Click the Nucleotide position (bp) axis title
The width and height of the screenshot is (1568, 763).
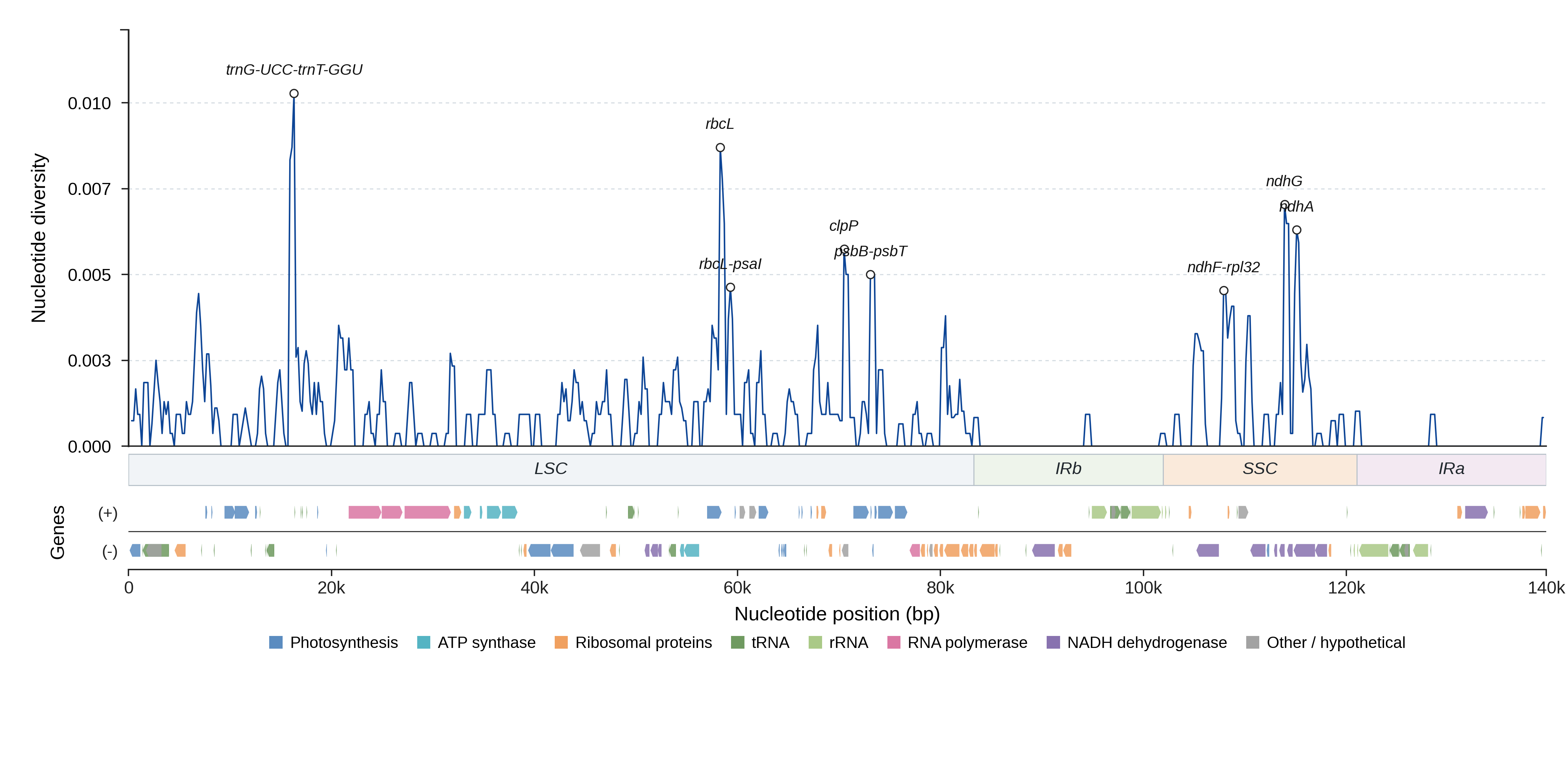point(837,614)
